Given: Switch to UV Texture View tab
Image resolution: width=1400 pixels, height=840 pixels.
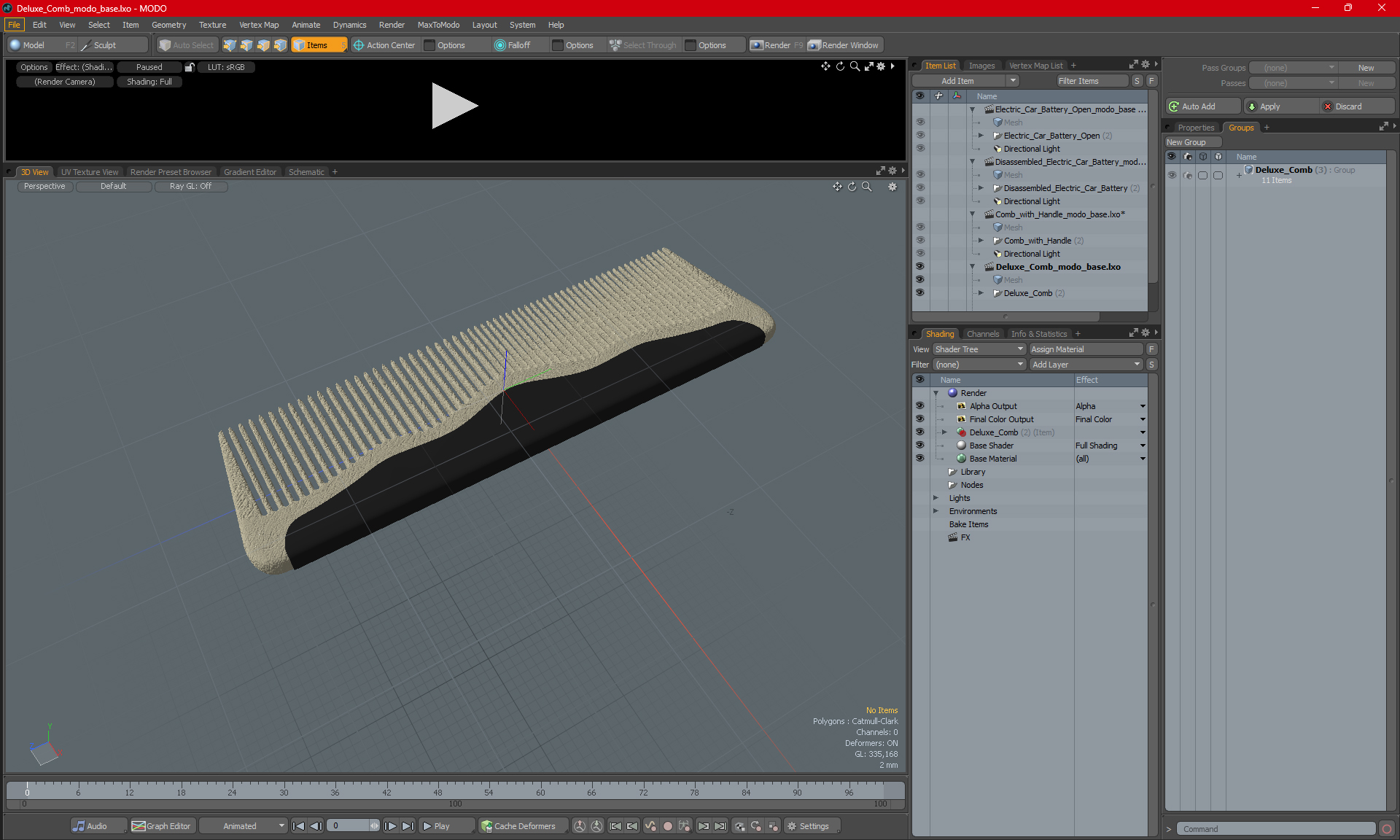Looking at the screenshot, I should tap(88, 171).
